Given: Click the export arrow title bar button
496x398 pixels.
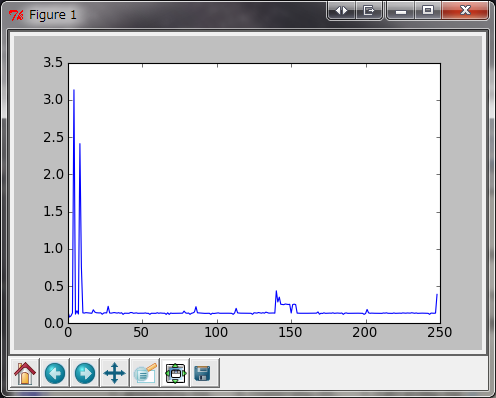Looking at the screenshot, I should point(369,11).
